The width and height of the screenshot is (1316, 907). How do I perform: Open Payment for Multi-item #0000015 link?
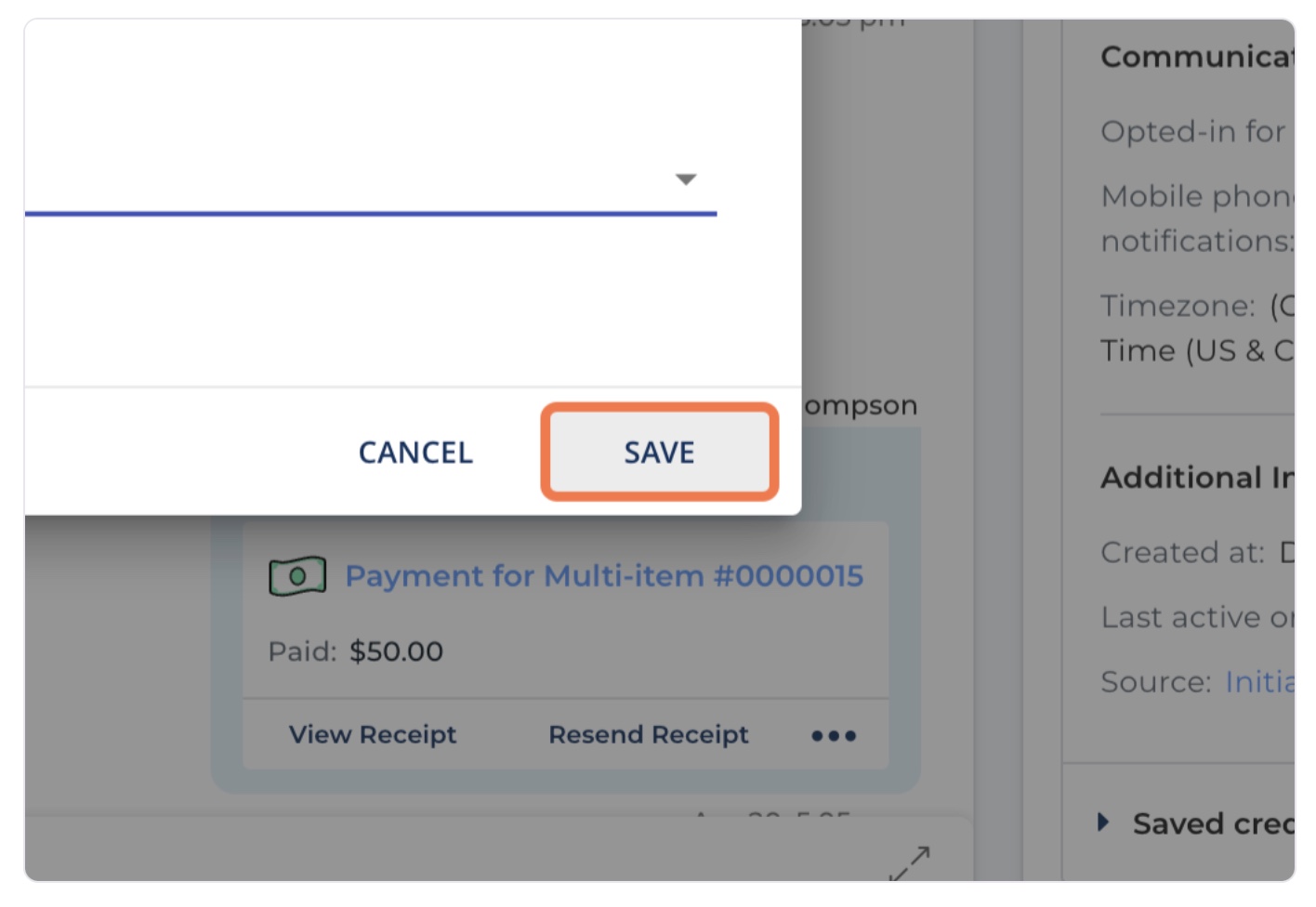(x=604, y=576)
